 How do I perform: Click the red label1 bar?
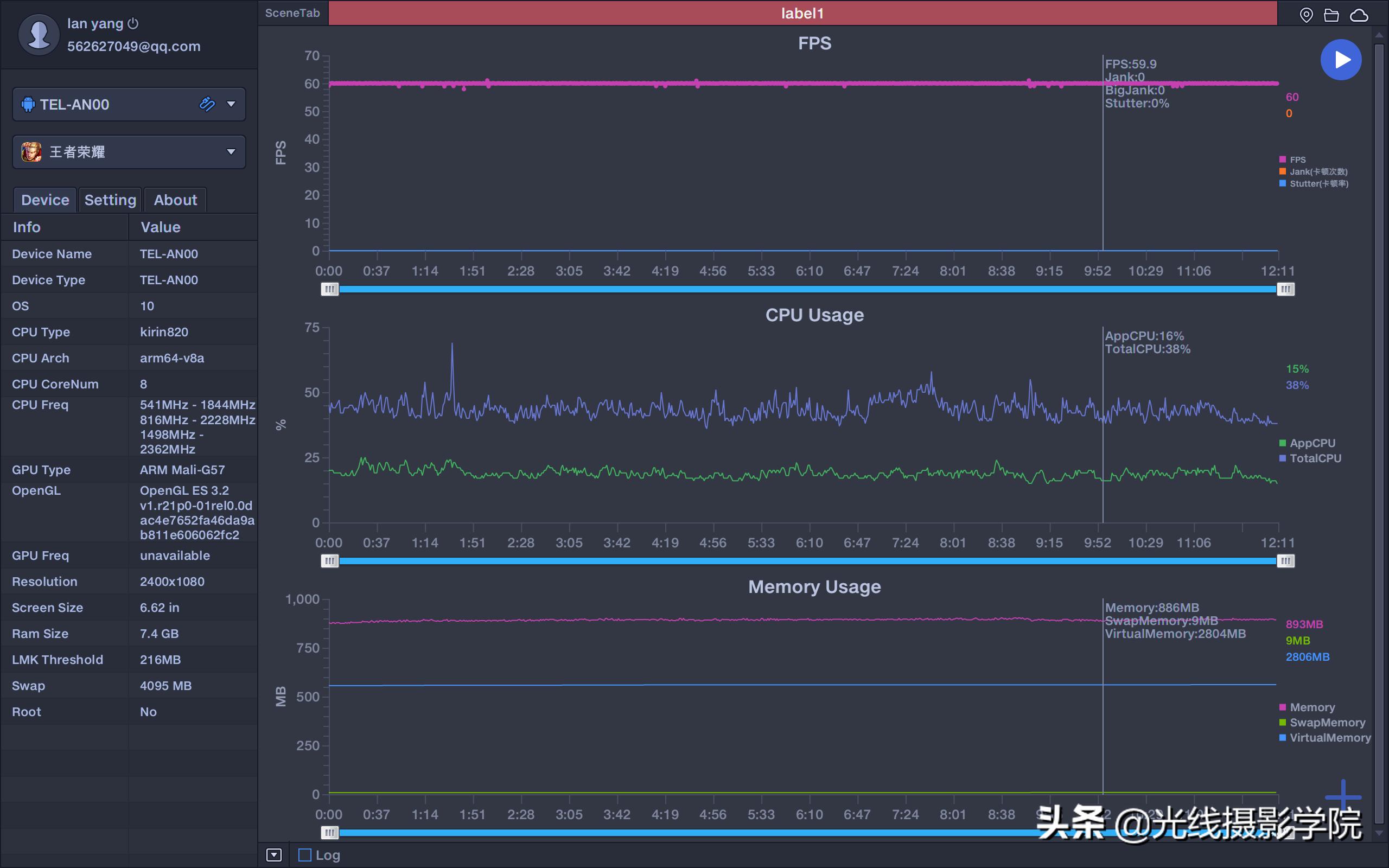[802, 12]
